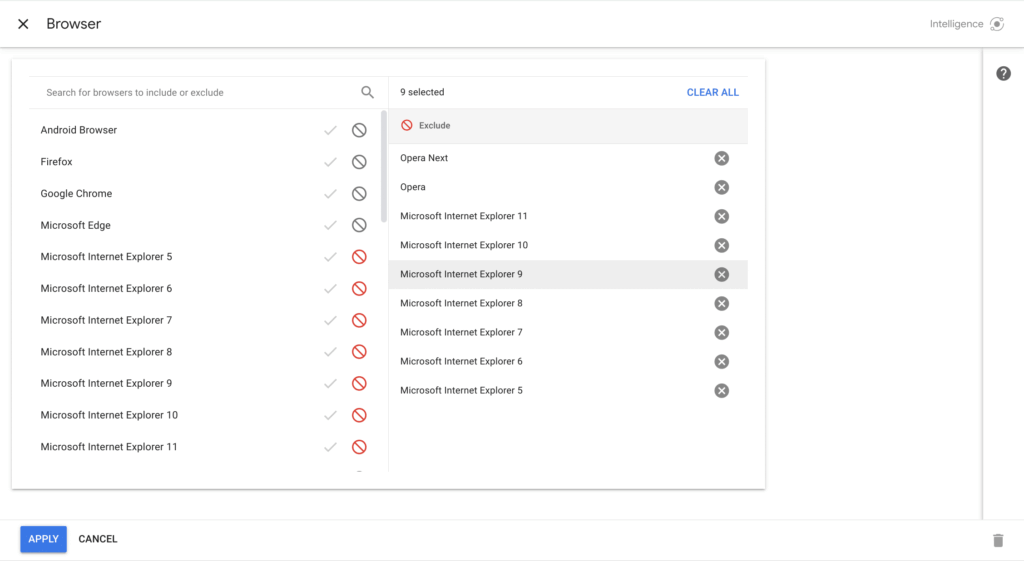Remove Opera Next from selected list
Screen dimensions: 1024x561
click(x=721, y=158)
